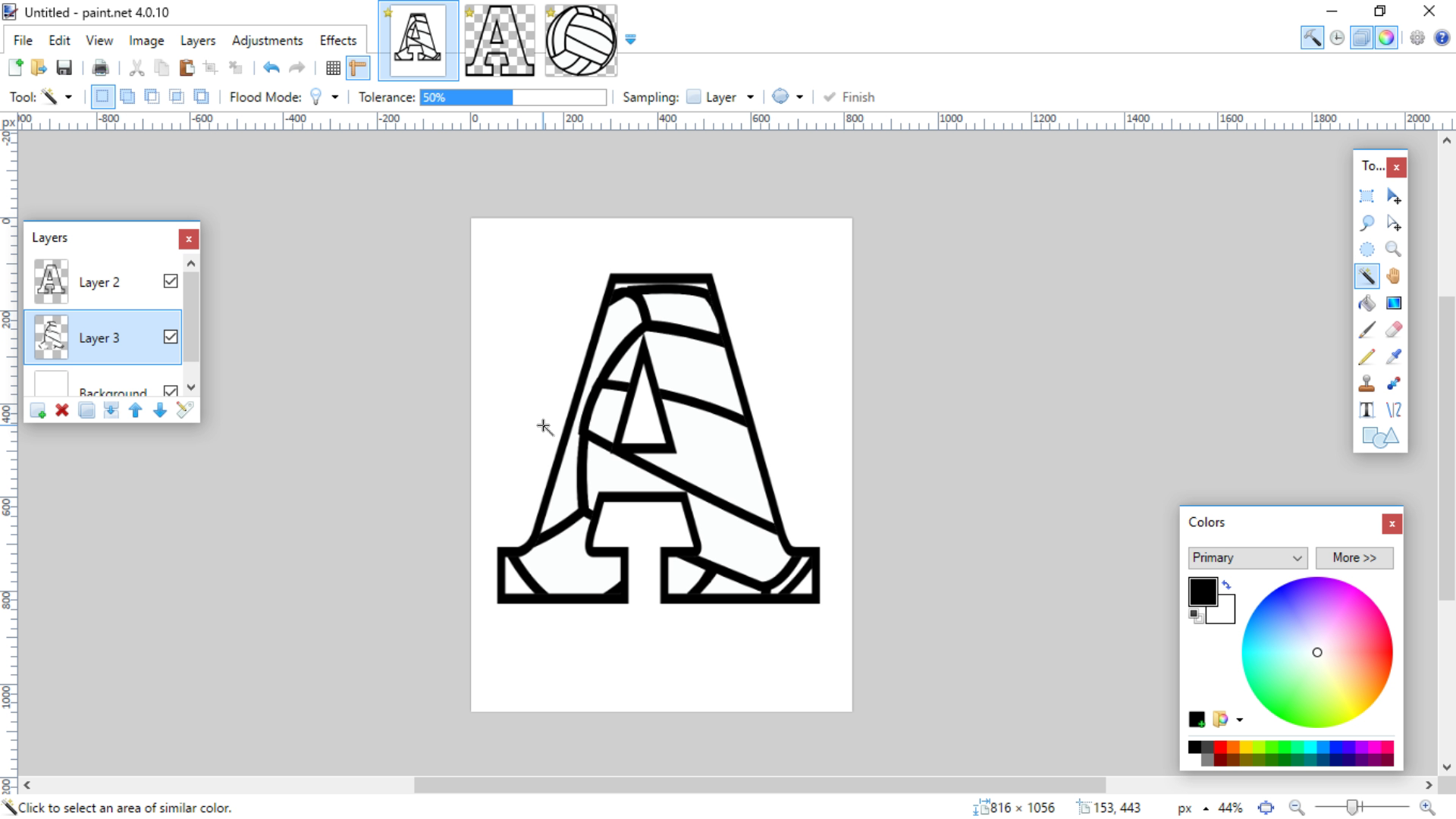Toggle pixel grid display
Viewport: 1456px width, 819px height.
(333, 67)
